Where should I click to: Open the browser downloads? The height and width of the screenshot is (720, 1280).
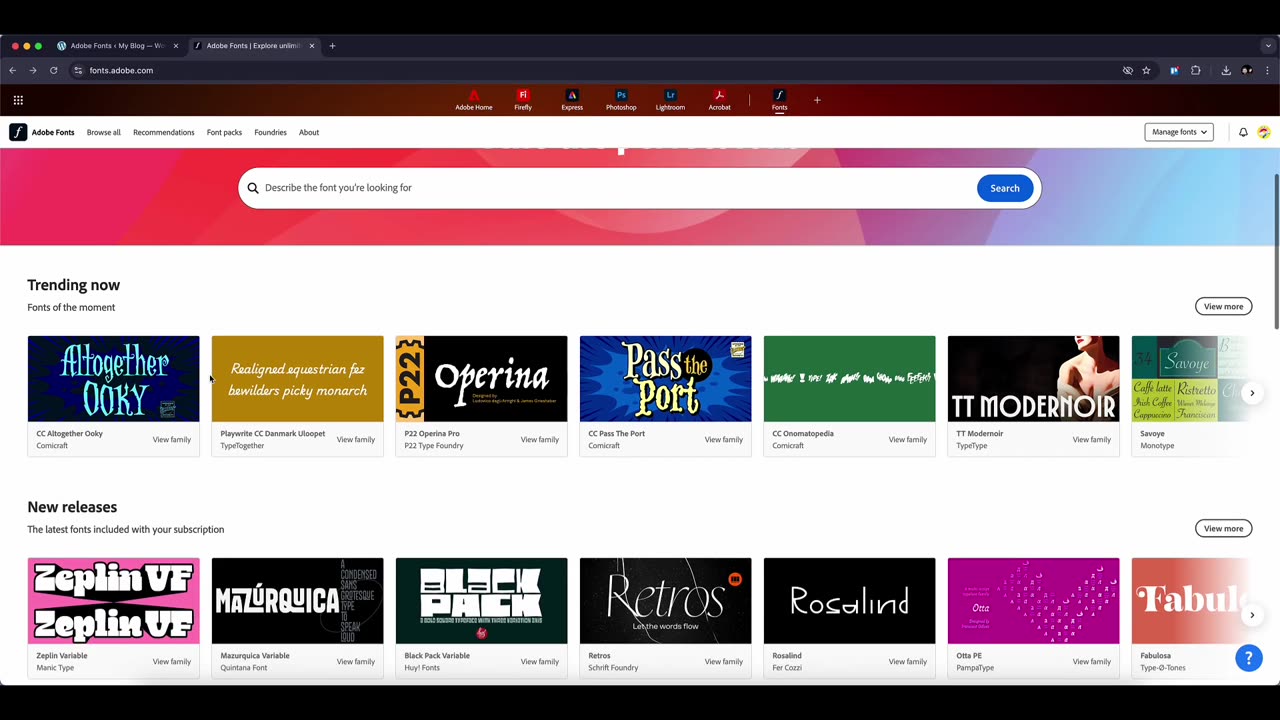1226,70
